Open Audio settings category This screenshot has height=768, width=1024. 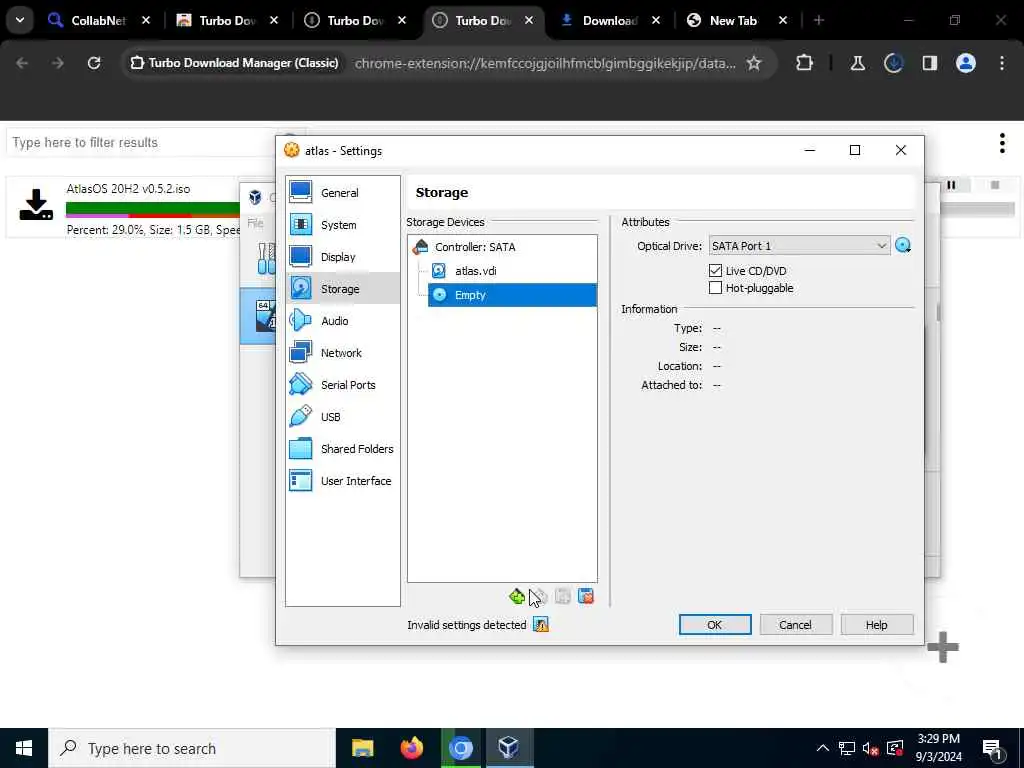342,321
